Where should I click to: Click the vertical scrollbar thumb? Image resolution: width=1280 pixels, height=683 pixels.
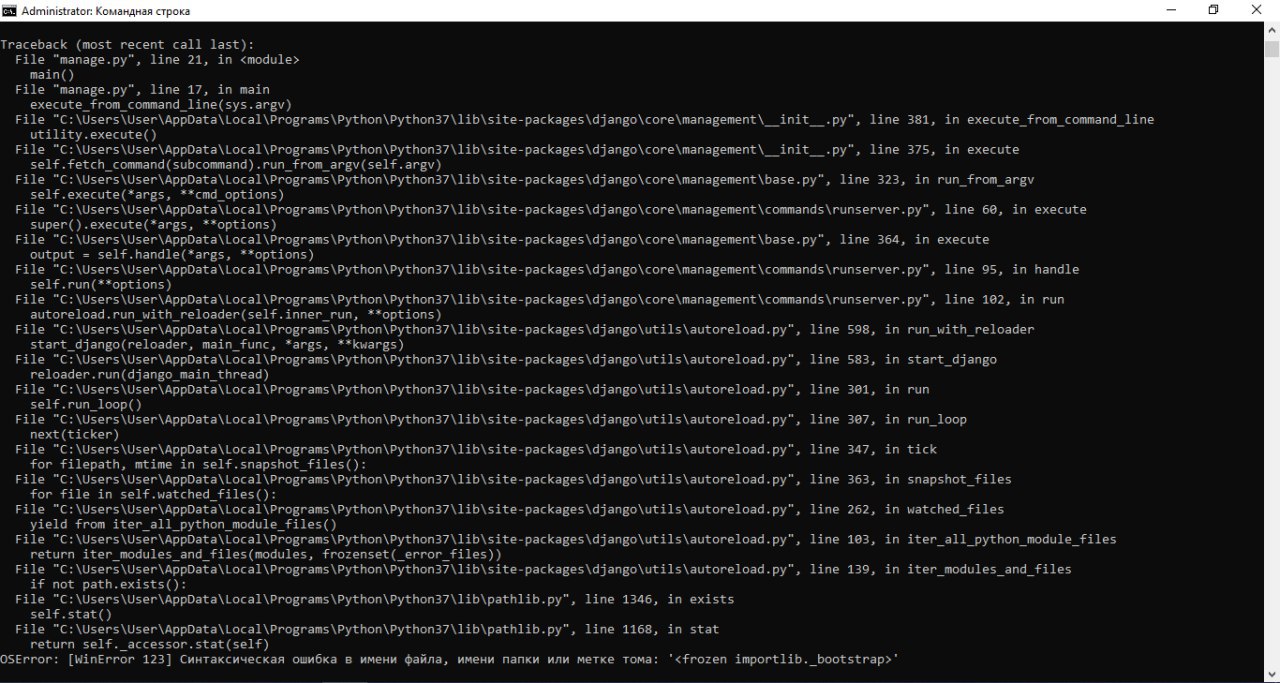point(1271,50)
